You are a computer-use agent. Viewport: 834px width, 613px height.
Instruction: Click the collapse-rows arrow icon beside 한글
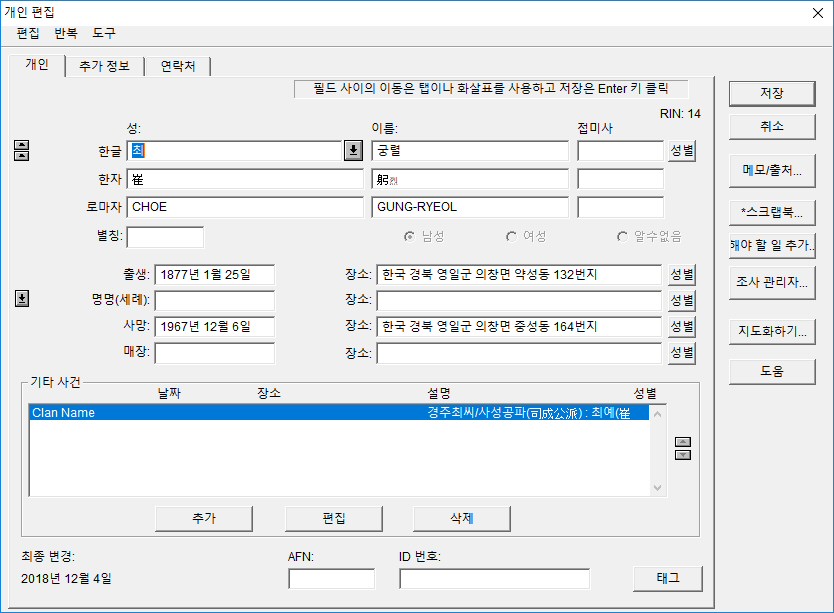point(22,151)
